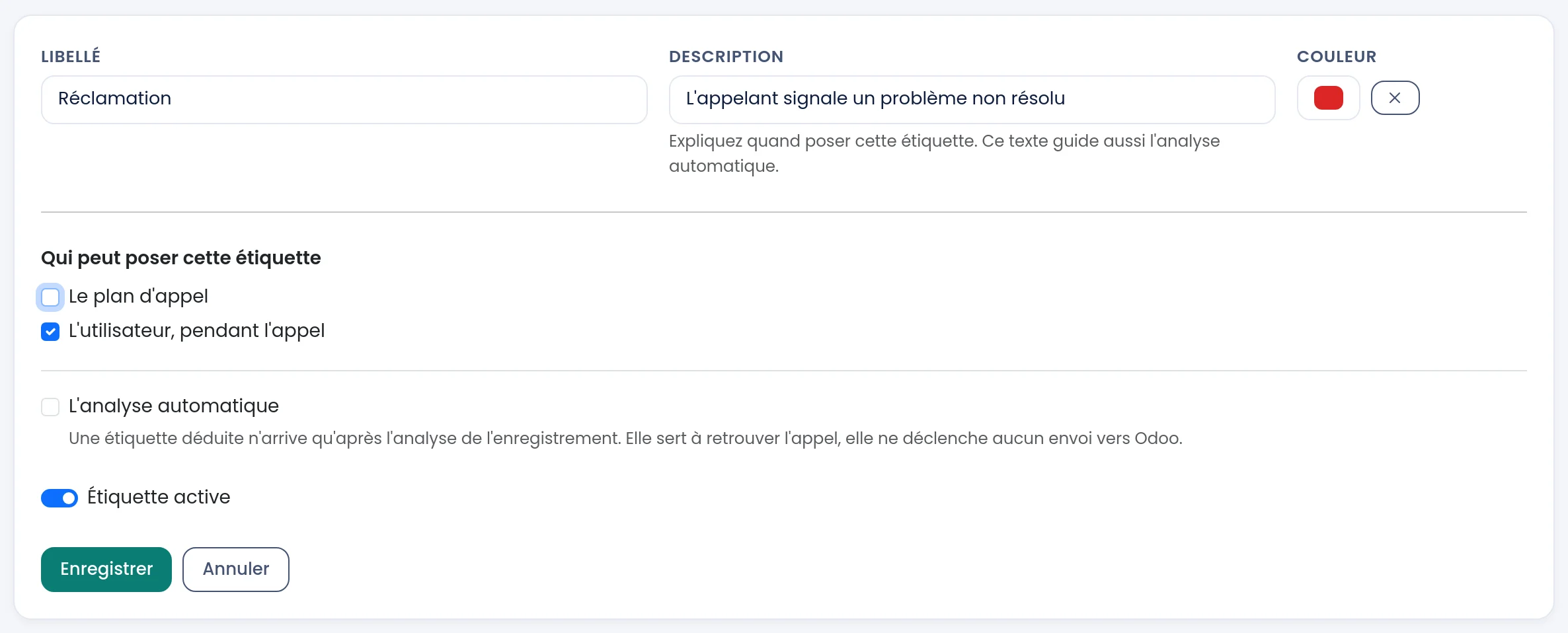Image resolution: width=1568 pixels, height=633 pixels.
Task: Enable the L'analyse automatique checkbox
Action: pyautogui.click(x=50, y=407)
